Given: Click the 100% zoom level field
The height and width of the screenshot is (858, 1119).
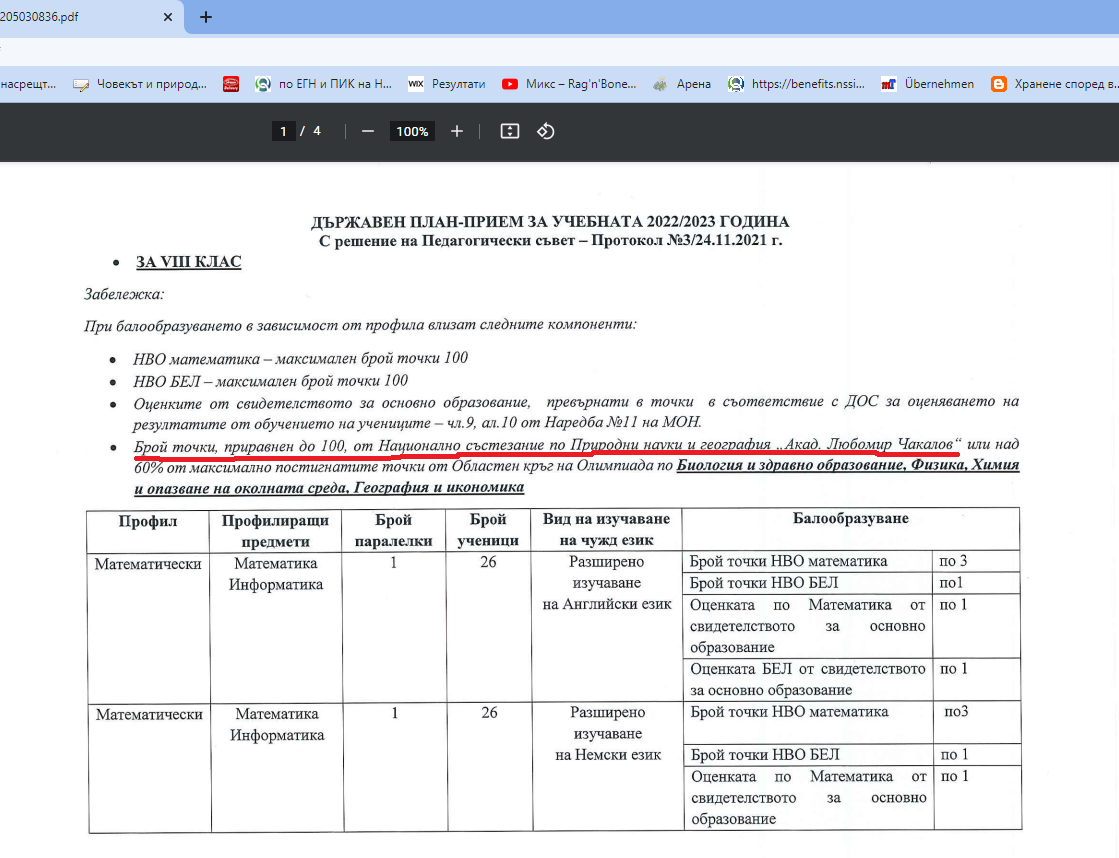Looking at the screenshot, I should point(411,132).
